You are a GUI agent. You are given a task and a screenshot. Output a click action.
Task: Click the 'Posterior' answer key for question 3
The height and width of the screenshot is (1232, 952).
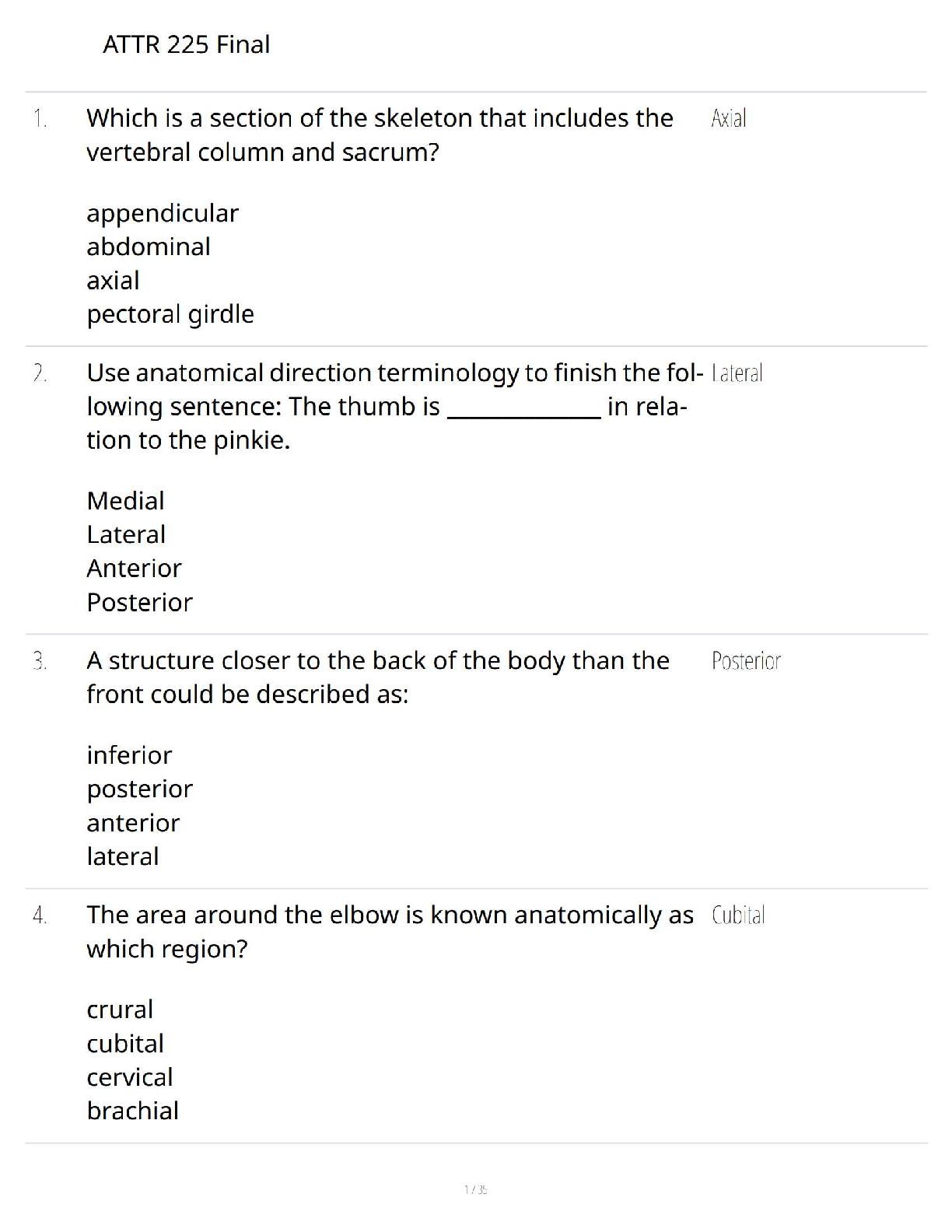[x=746, y=661]
